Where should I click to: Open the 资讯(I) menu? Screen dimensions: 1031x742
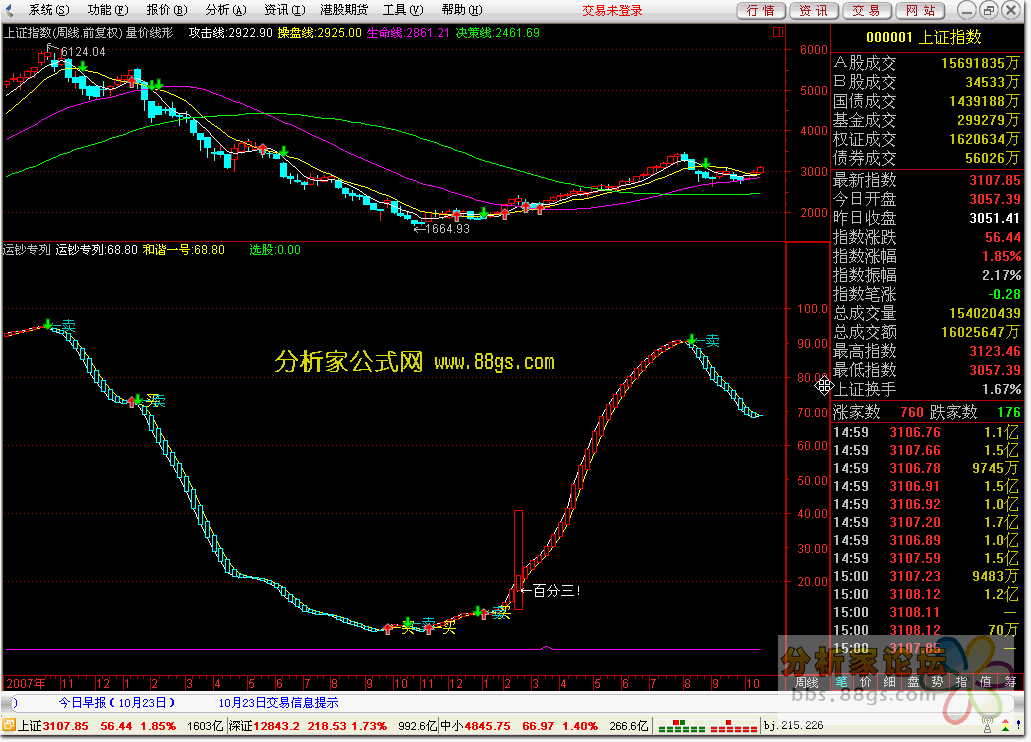point(285,10)
